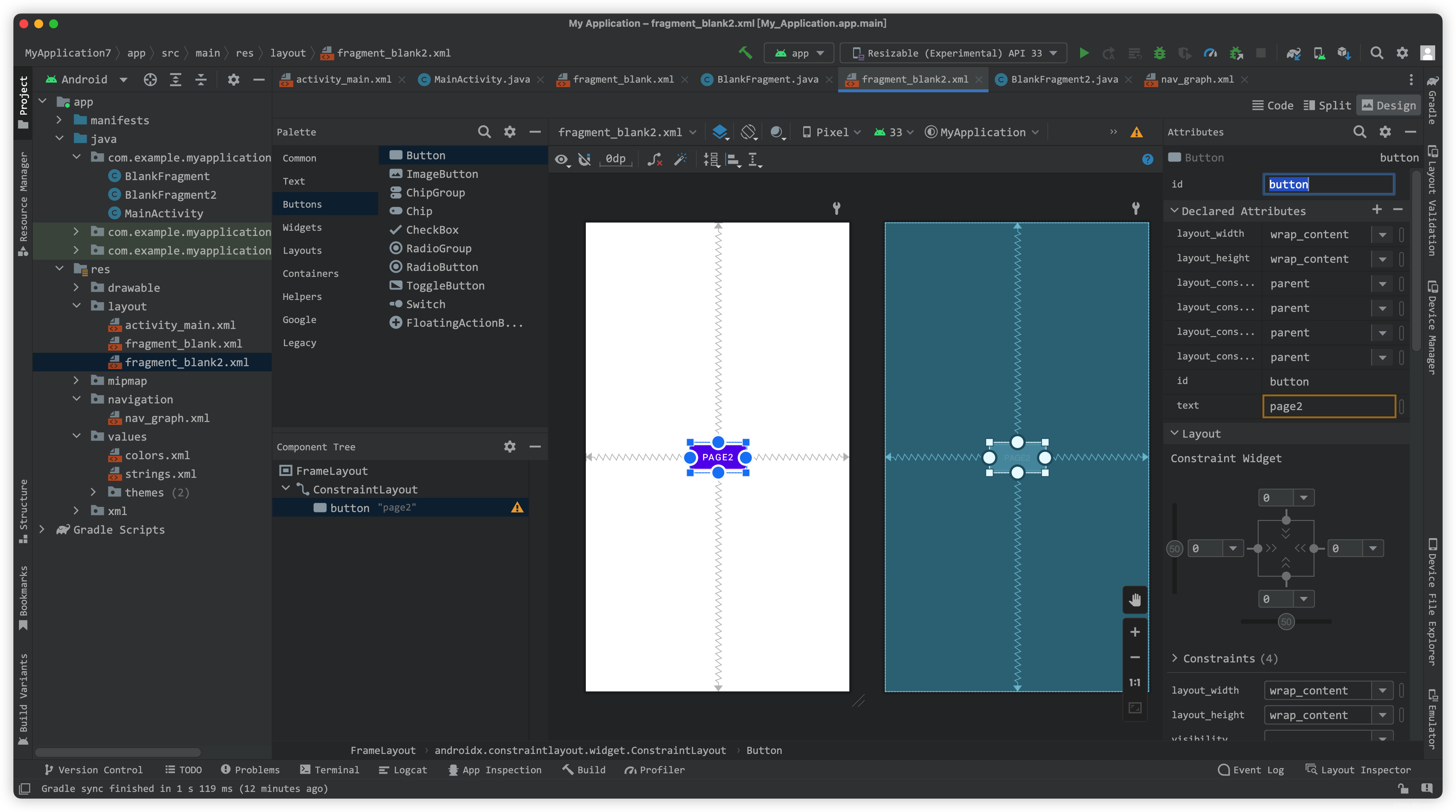
Task: Open Device Manager icon in top toolbar
Action: tap(1319, 52)
